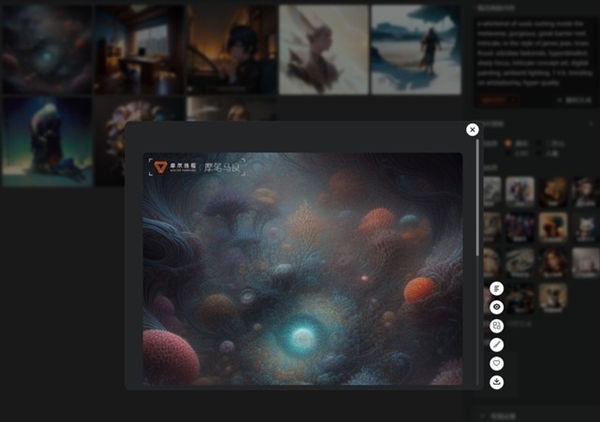Click the eye view icon beside preview

pyautogui.click(x=497, y=307)
